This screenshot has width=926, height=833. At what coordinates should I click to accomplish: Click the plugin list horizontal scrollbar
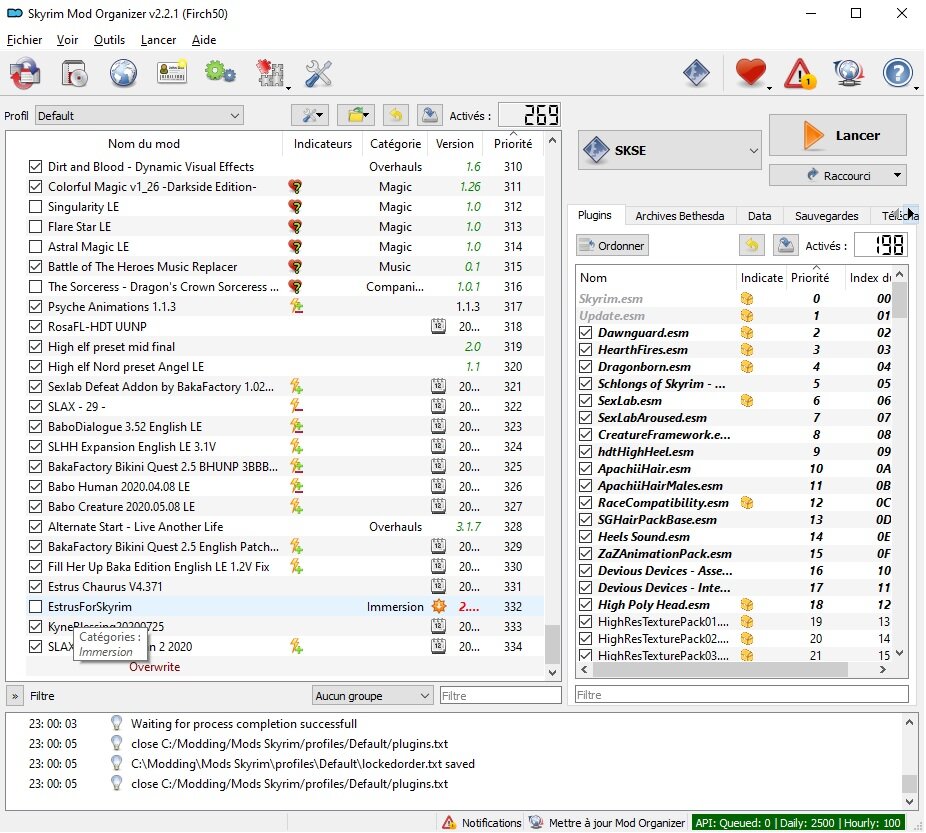pyautogui.click(x=719, y=669)
